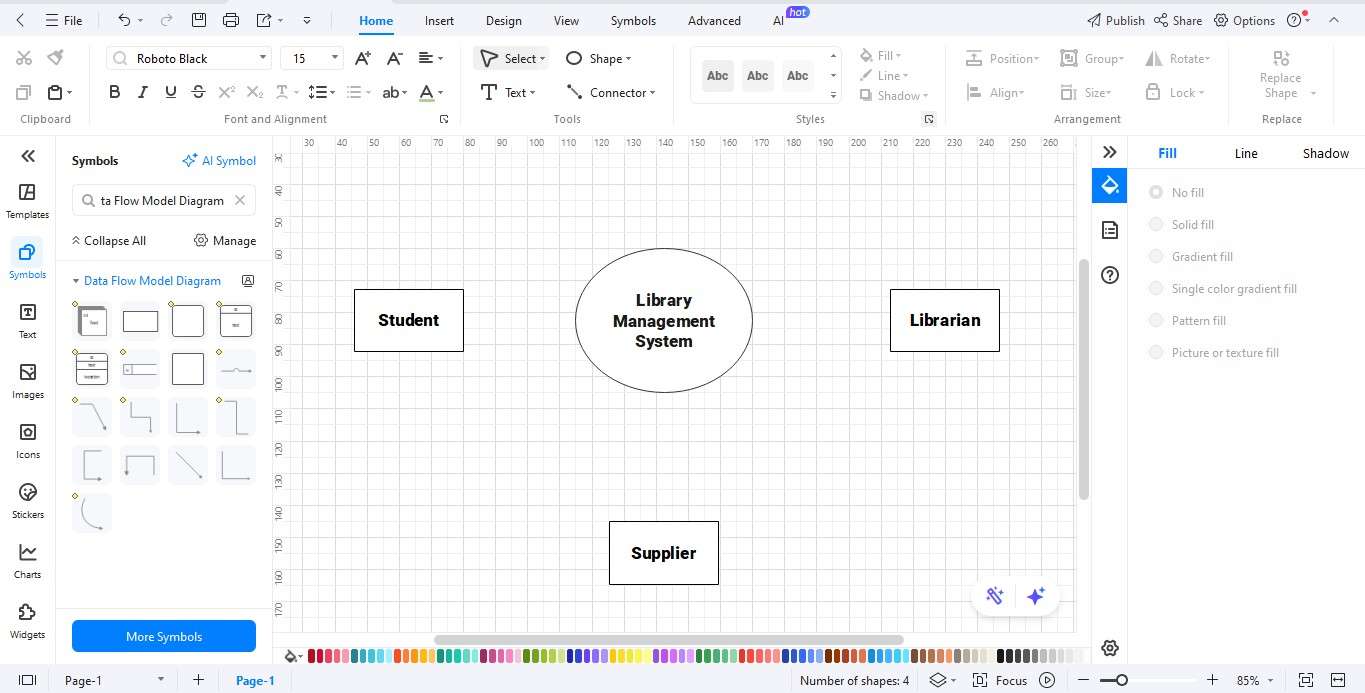Click the Publish button

[x=1115, y=20]
